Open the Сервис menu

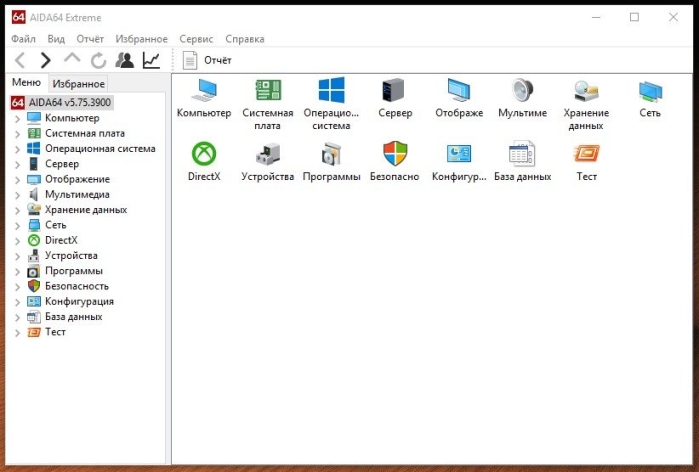(196, 39)
